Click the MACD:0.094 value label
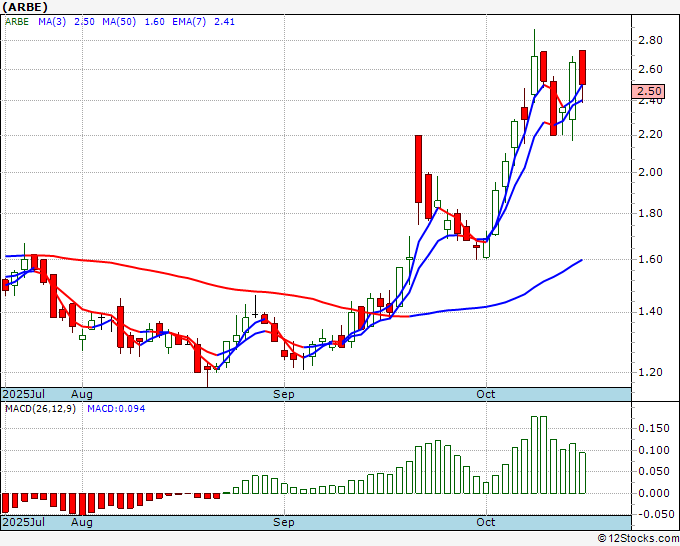The width and height of the screenshot is (680, 546). point(116,409)
